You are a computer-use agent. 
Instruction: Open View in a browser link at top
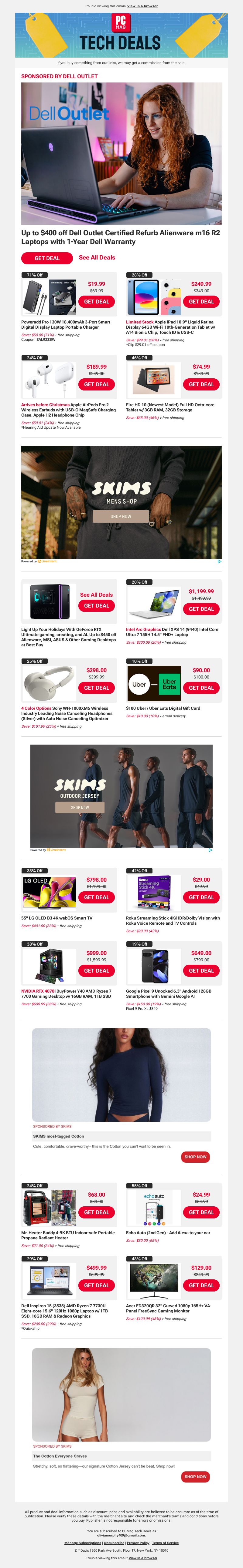pos(142,6)
